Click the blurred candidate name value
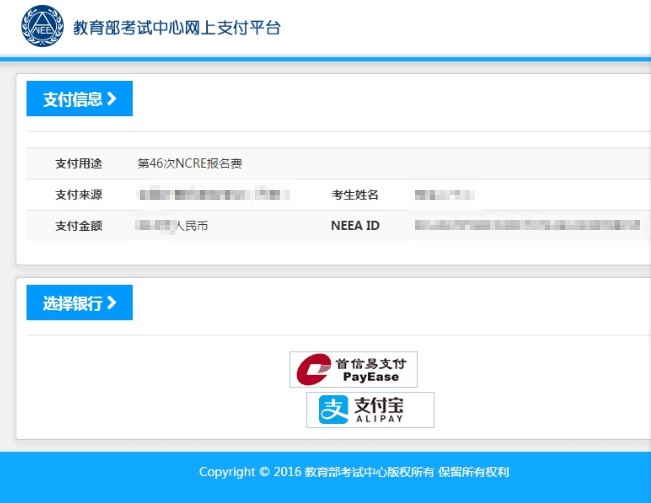This screenshot has height=503, width=651. tap(444, 195)
